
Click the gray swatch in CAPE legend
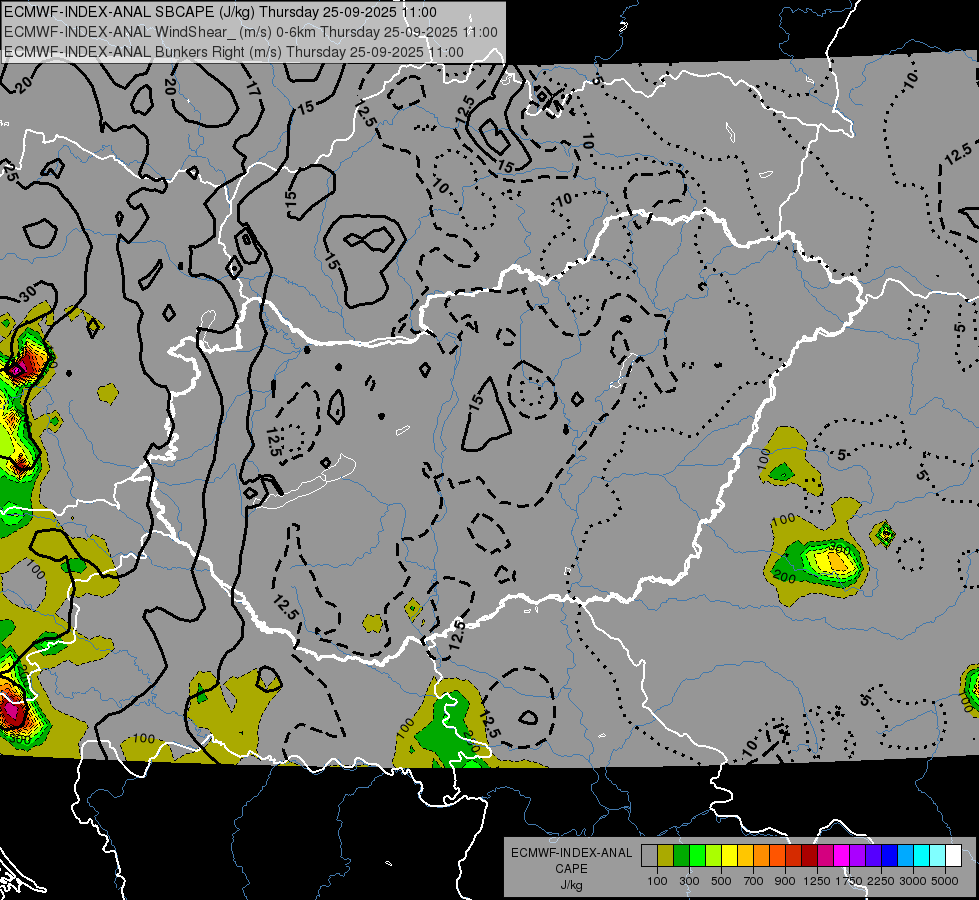point(649,855)
